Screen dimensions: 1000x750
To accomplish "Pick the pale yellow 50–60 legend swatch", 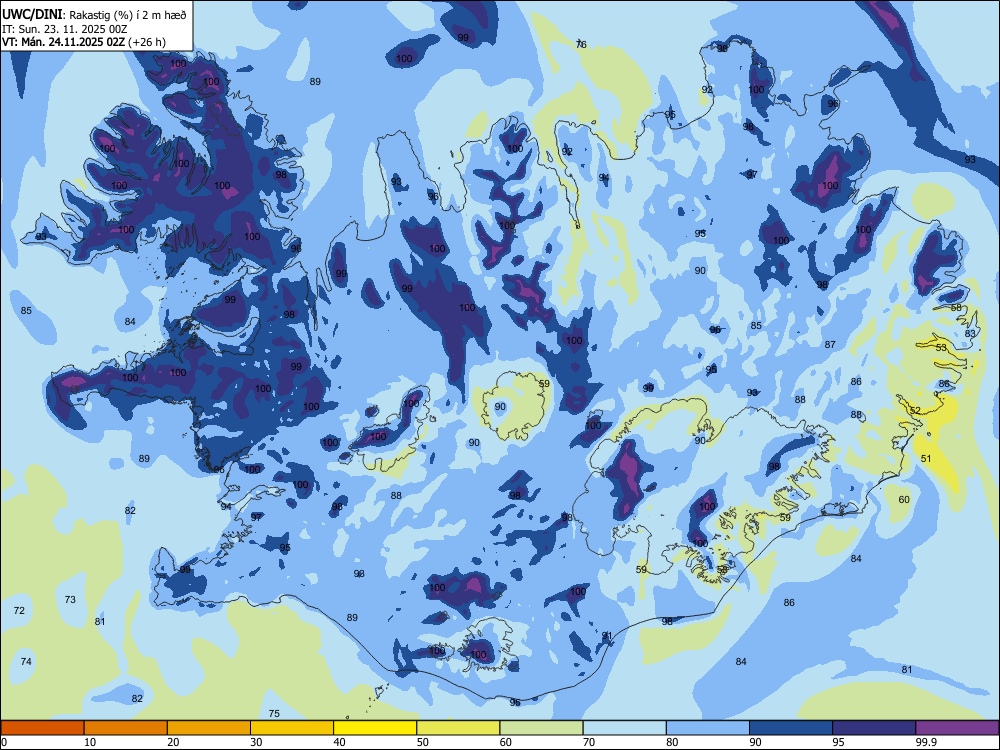I will click(458, 728).
